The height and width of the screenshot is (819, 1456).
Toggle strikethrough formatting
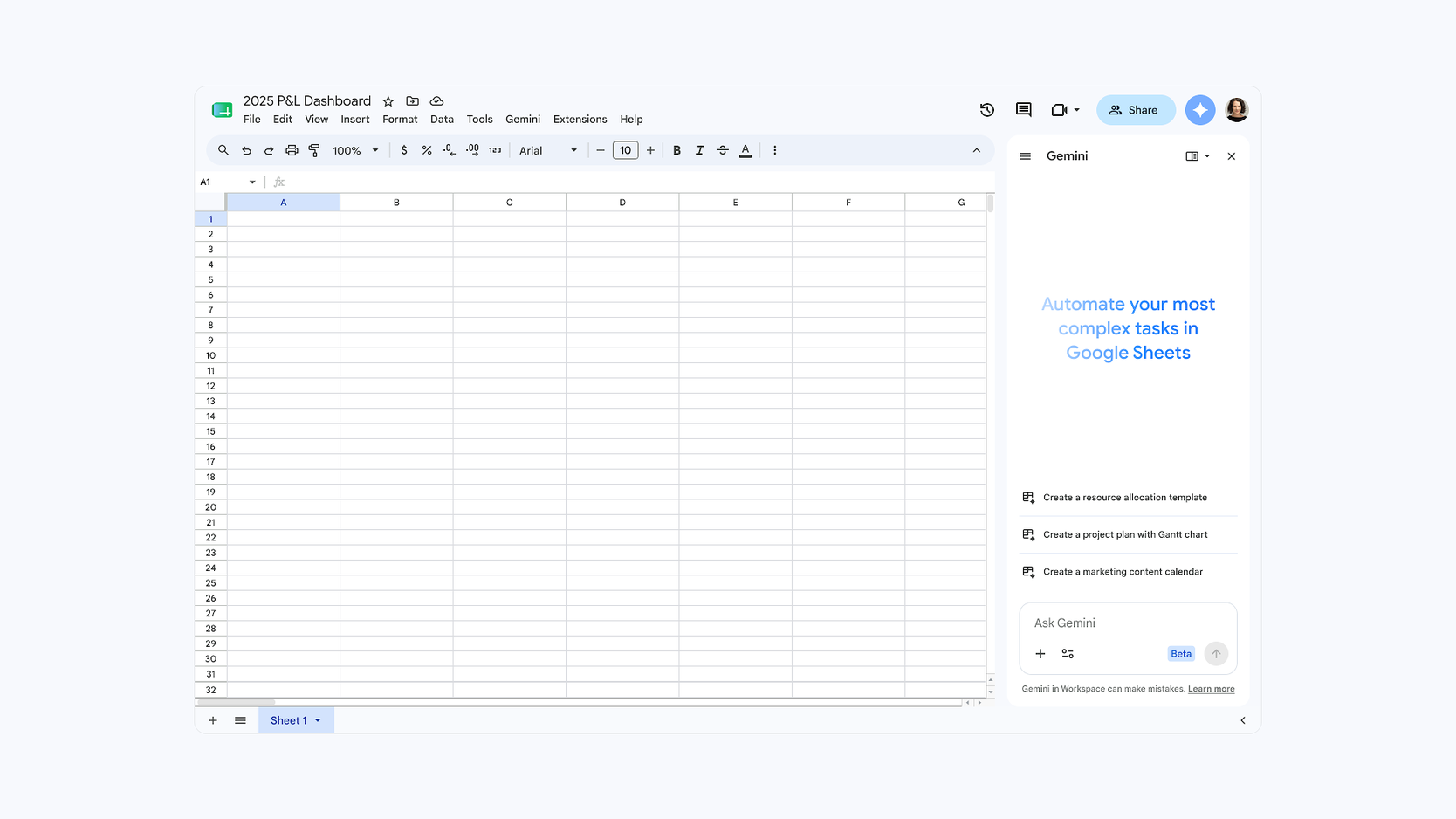723,150
